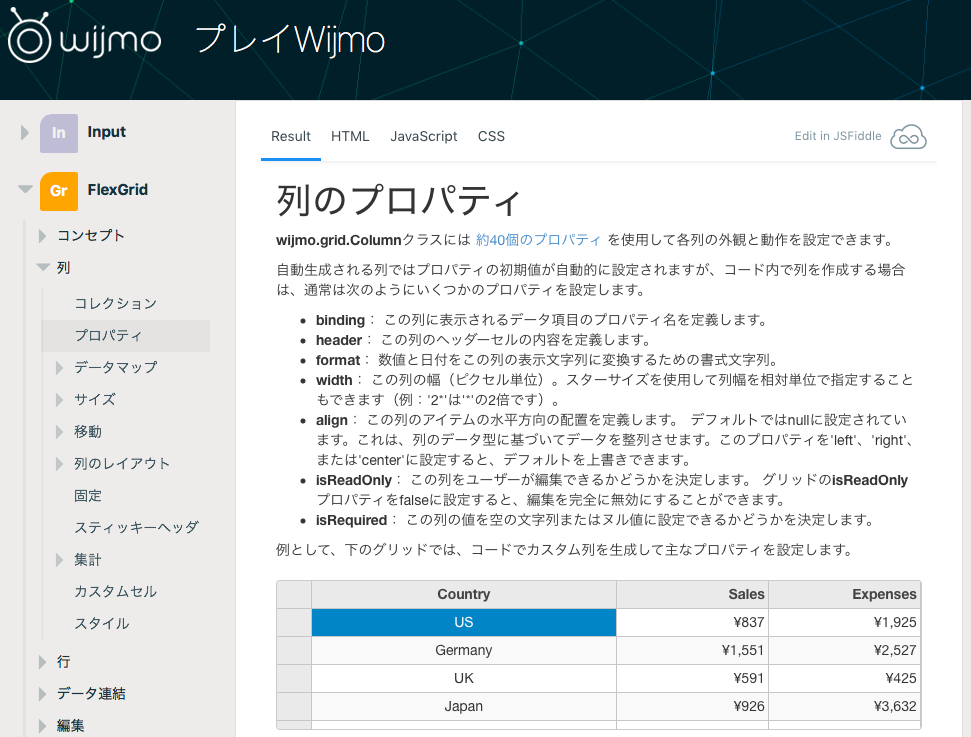Click the Wijmo logo icon
Viewport: 971px width, 737px height.
tap(29, 35)
